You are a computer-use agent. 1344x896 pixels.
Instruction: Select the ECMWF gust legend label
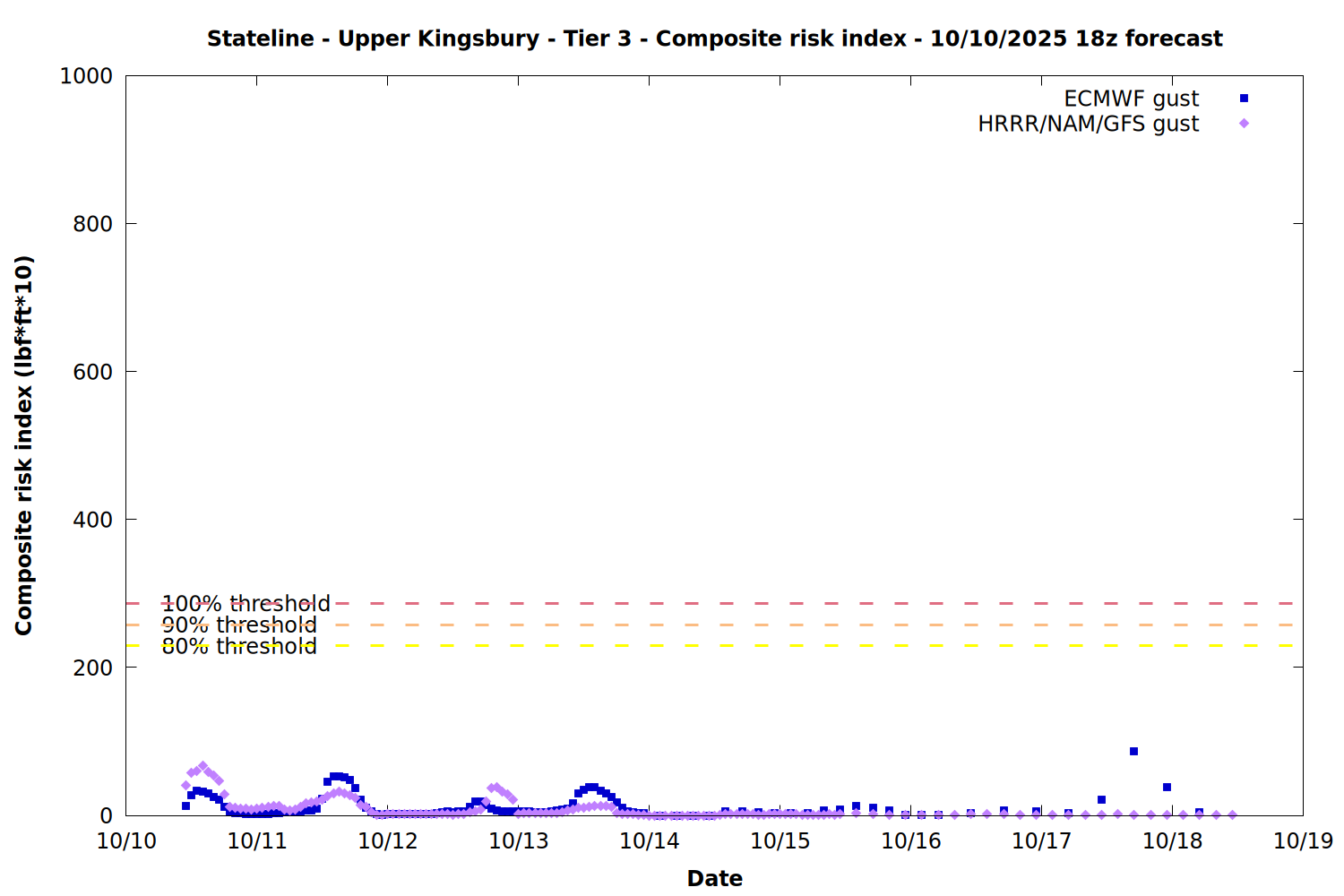[x=1131, y=99]
